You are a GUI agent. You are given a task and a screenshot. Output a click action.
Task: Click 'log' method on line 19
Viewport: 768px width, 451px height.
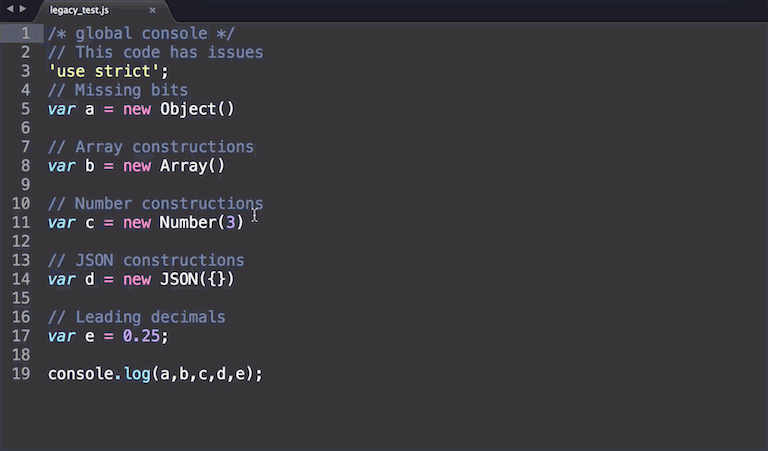point(137,374)
